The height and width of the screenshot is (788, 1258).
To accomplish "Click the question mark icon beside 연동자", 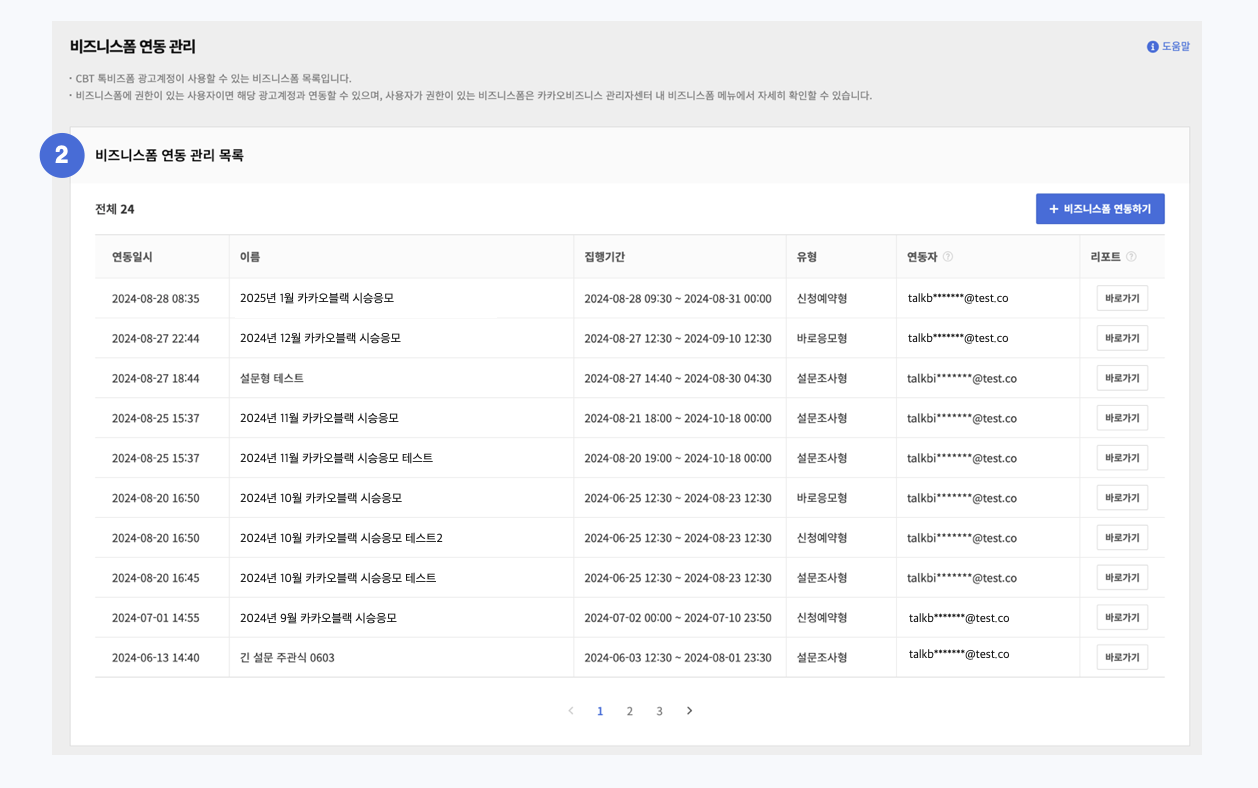I will pos(948,257).
